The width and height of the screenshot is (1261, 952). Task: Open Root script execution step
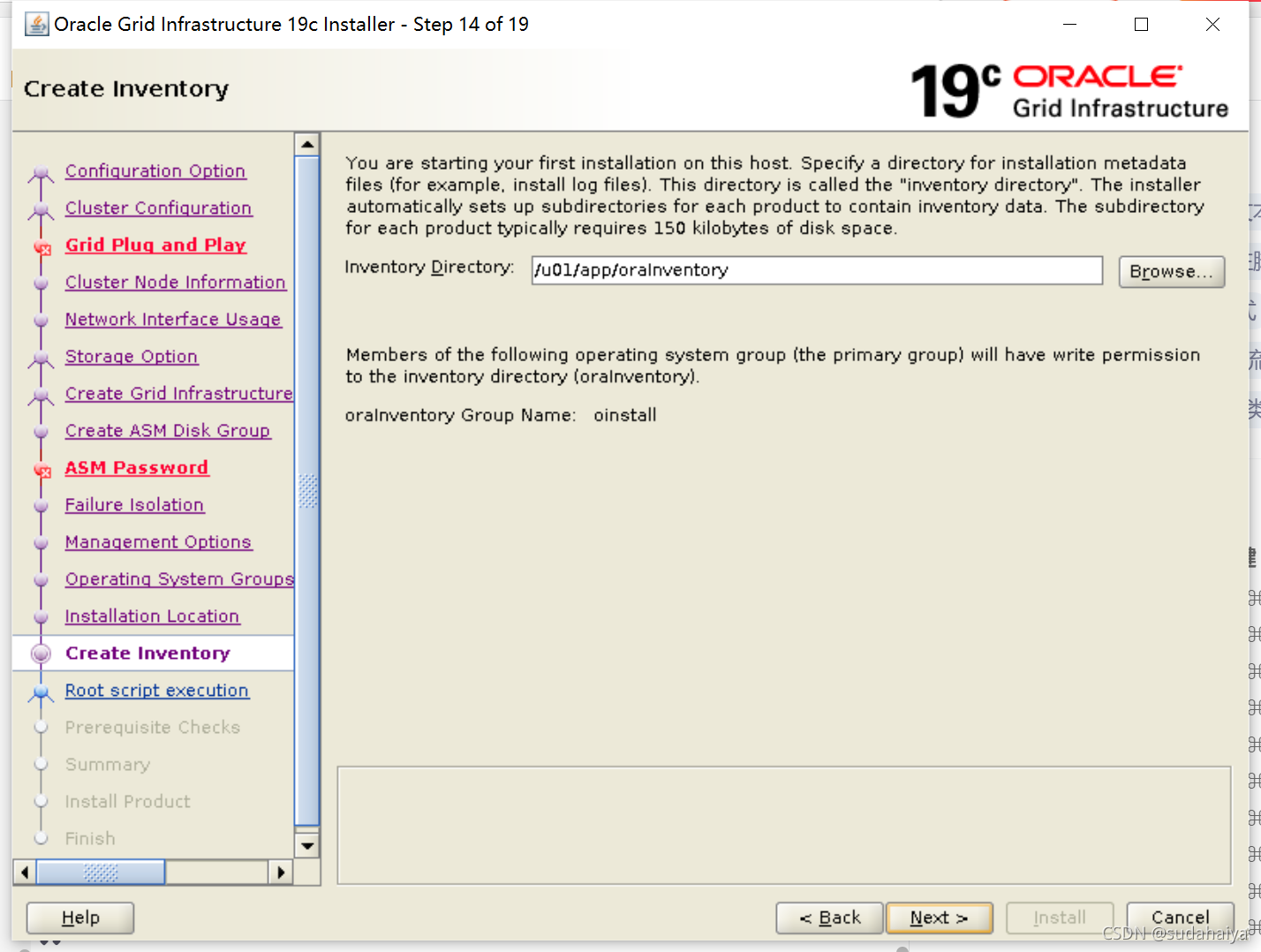157,690
